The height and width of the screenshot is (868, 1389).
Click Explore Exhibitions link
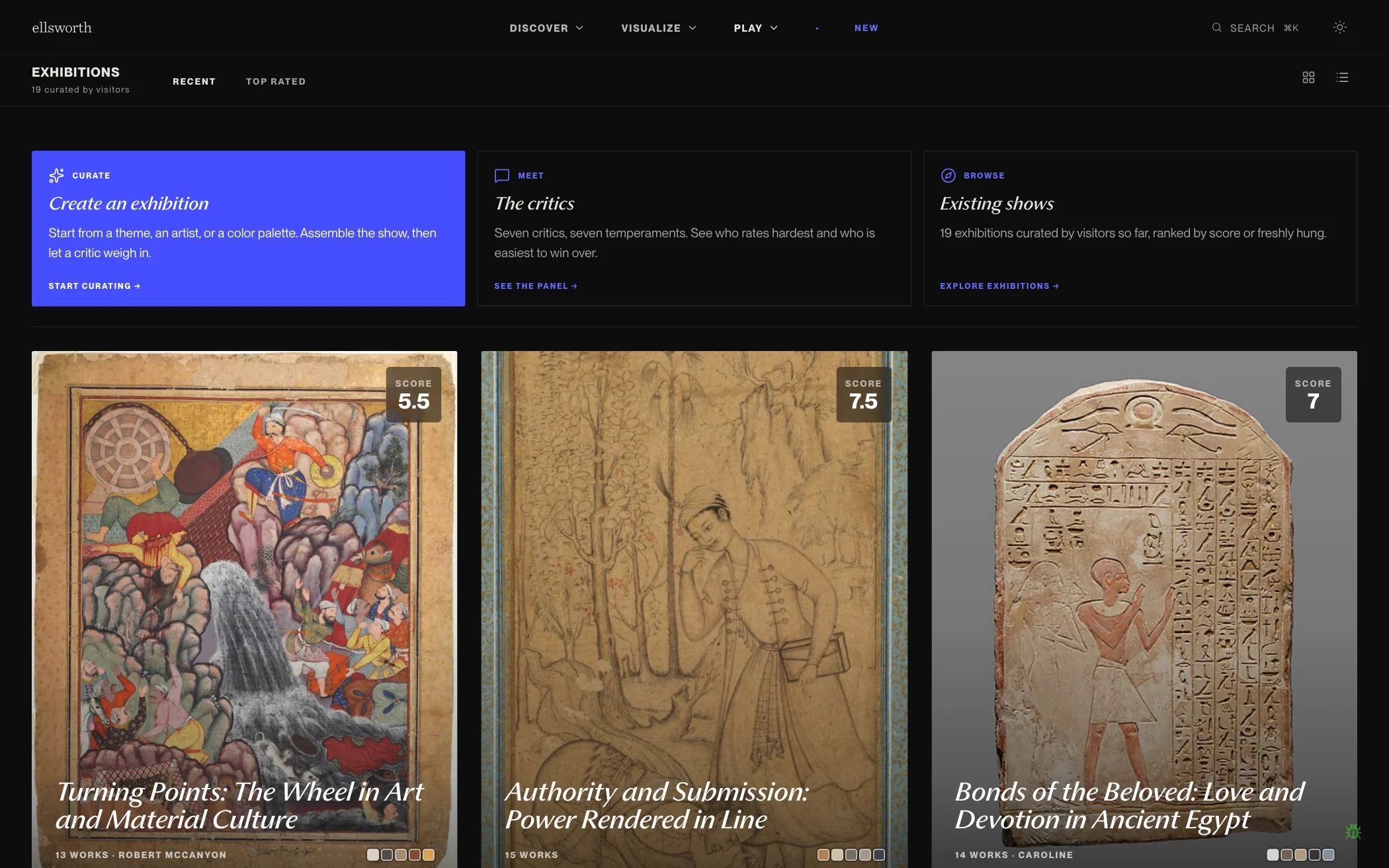[x=999, y=286]
